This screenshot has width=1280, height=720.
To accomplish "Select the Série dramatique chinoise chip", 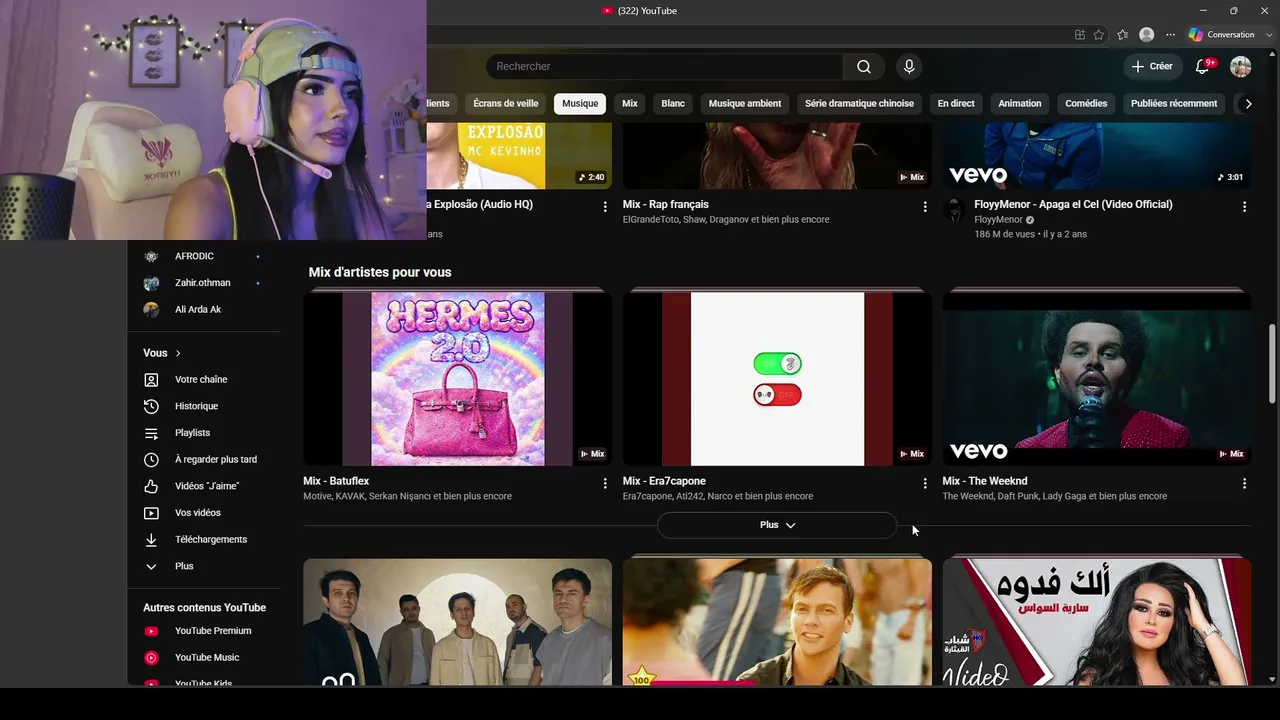I will (860, 104).
